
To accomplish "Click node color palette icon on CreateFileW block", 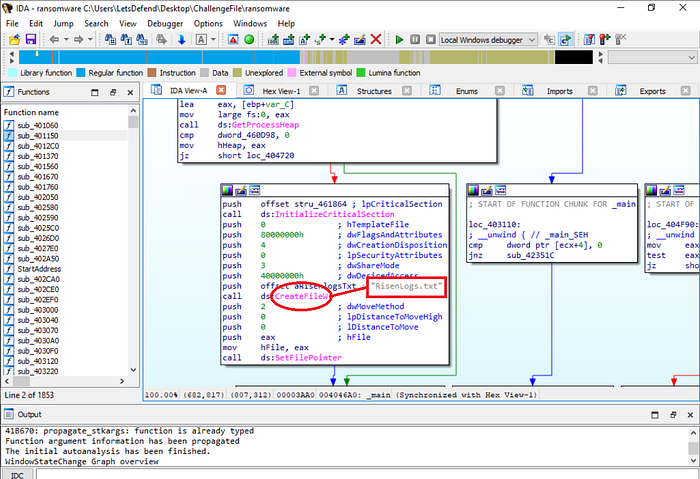I will 228,191.
